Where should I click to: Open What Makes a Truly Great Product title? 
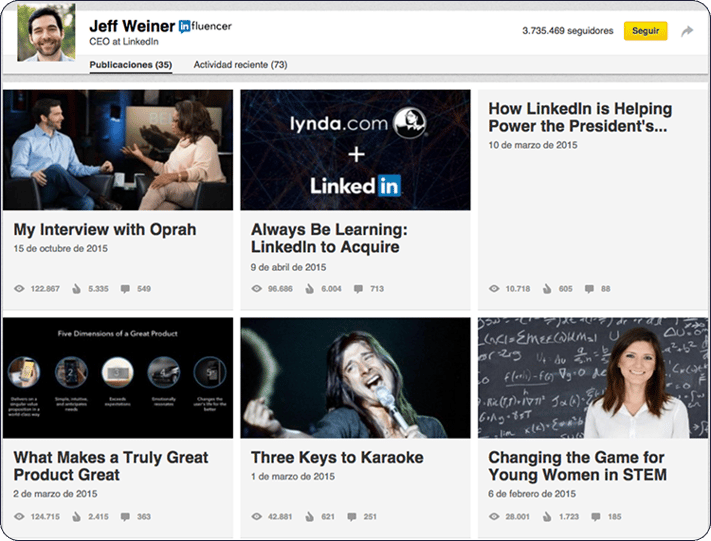tap(111, 466)
